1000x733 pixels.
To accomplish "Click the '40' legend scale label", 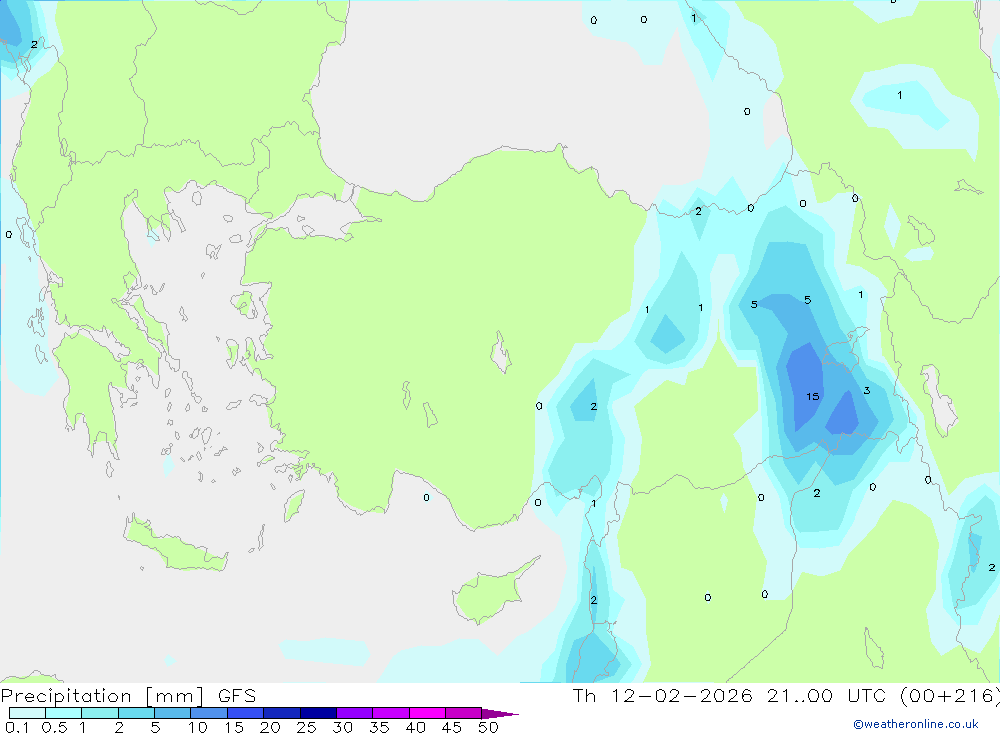I will [415, 727].
